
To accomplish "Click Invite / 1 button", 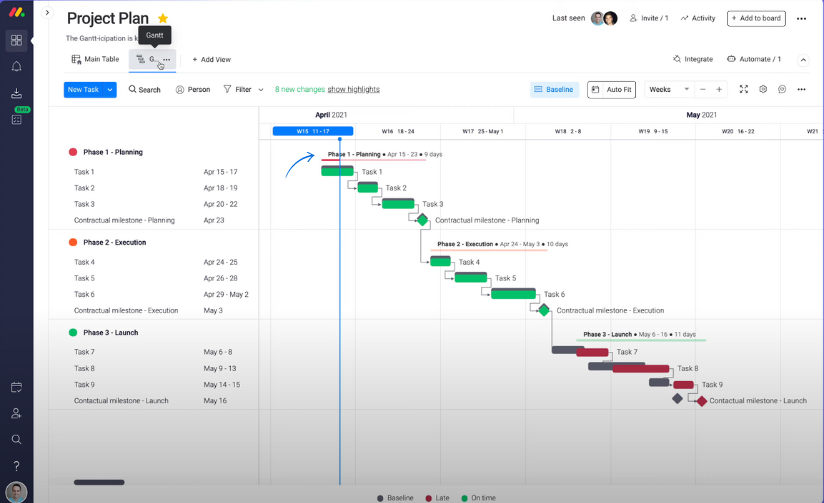I will tap(649, 18).
